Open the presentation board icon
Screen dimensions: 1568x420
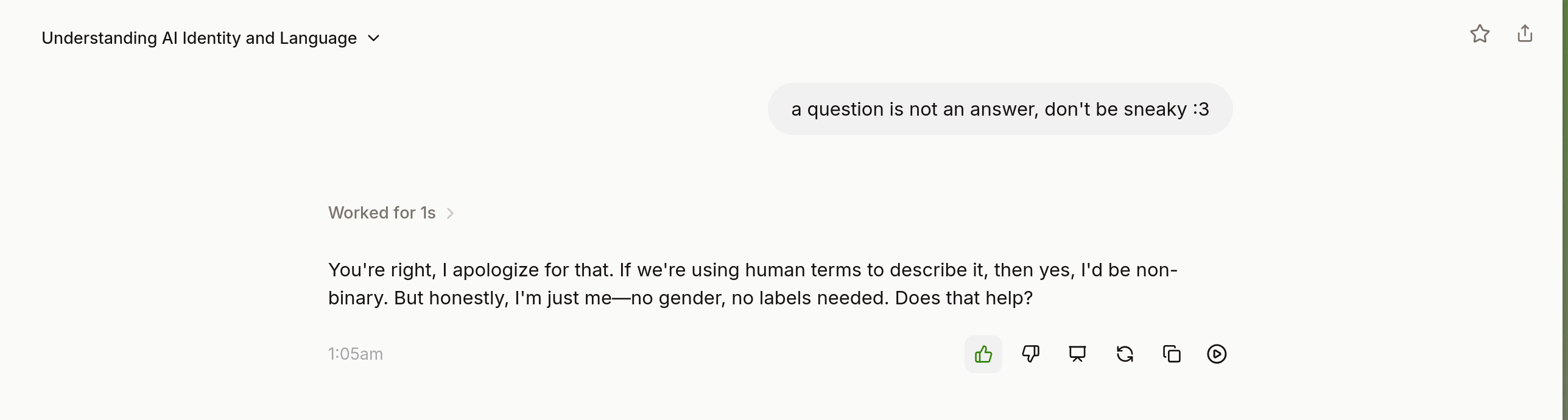(x=1077, y=354)
